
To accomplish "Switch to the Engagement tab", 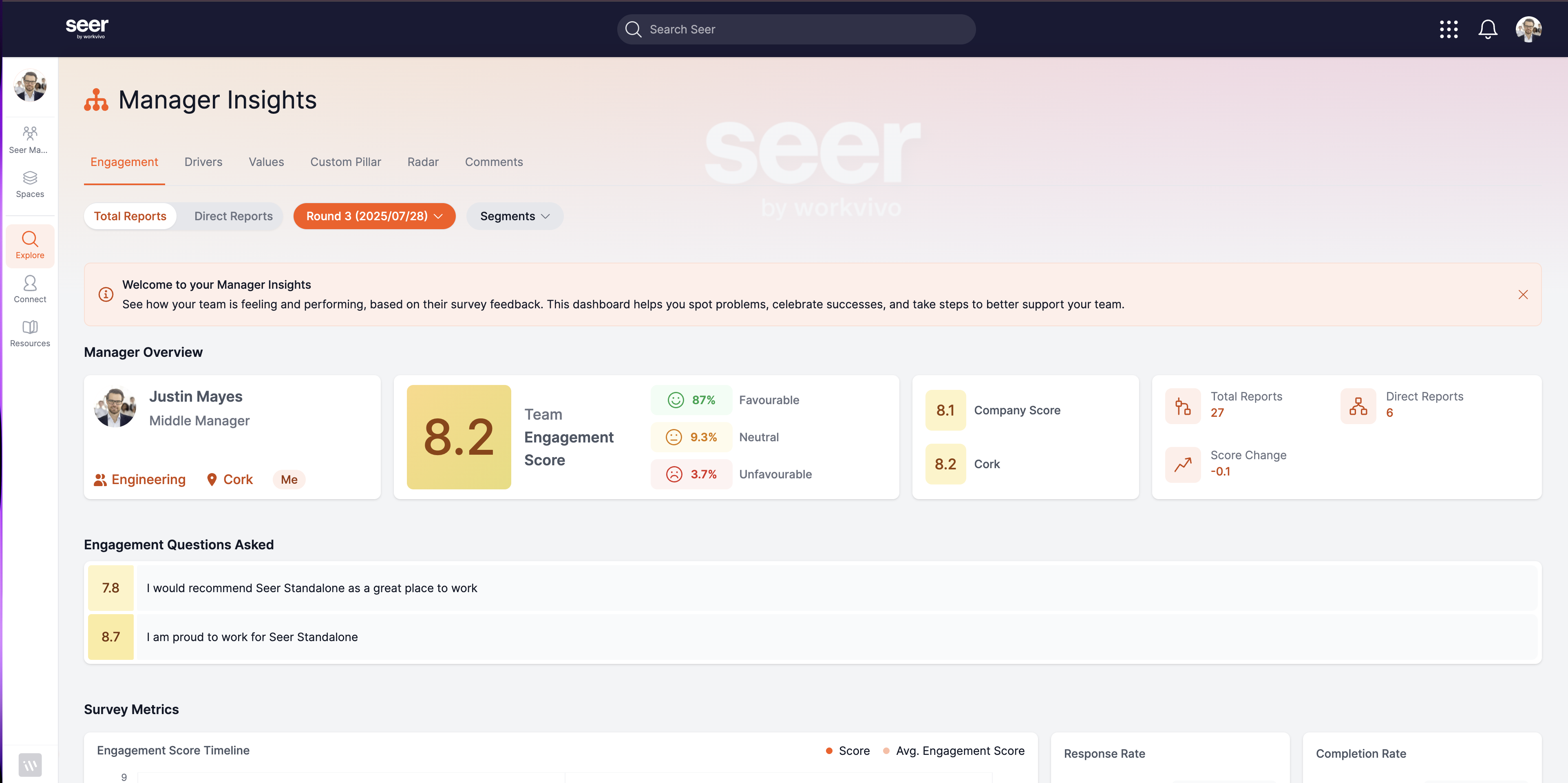I will 124,162.
